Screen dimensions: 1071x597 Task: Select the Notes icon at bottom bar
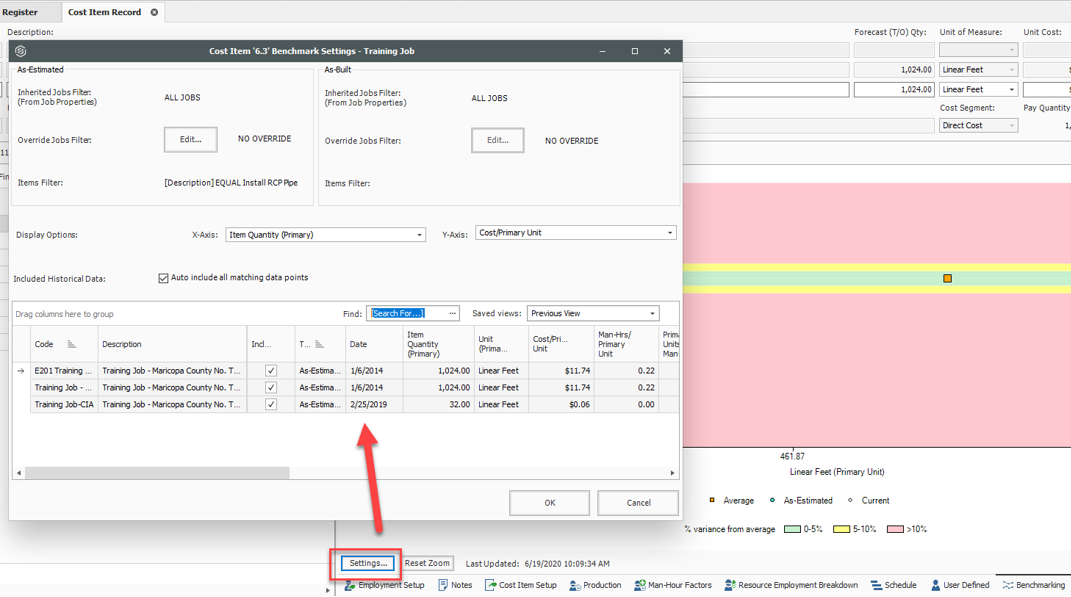tap(441, 585)
